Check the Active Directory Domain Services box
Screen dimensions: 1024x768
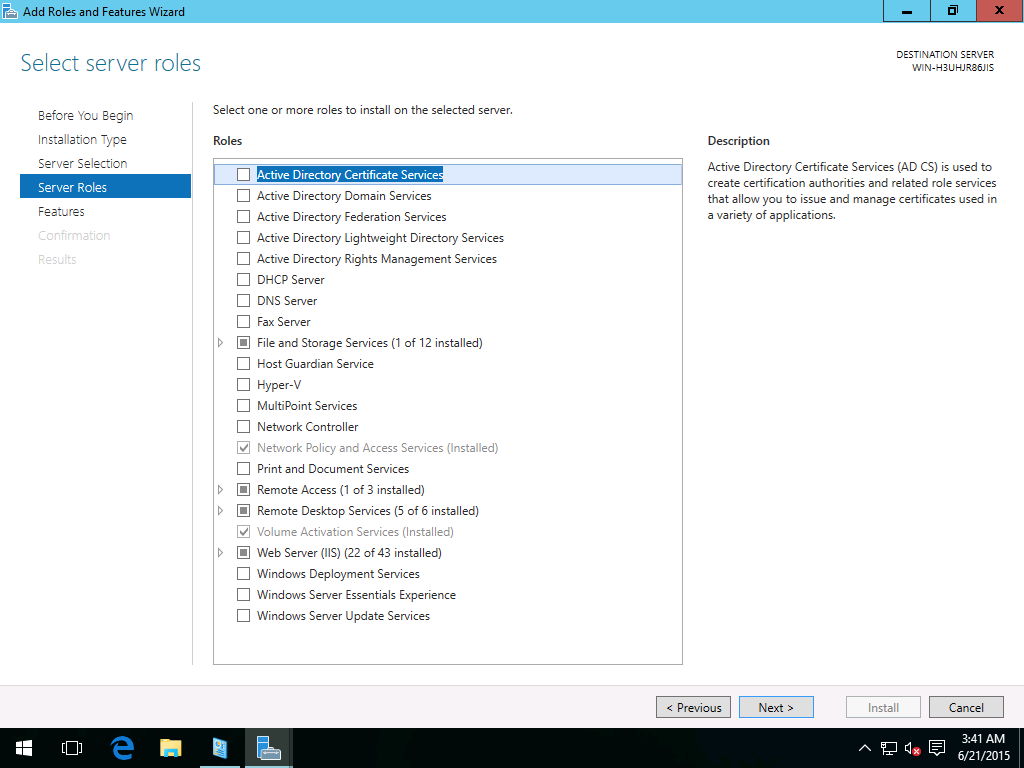point(243,196)
